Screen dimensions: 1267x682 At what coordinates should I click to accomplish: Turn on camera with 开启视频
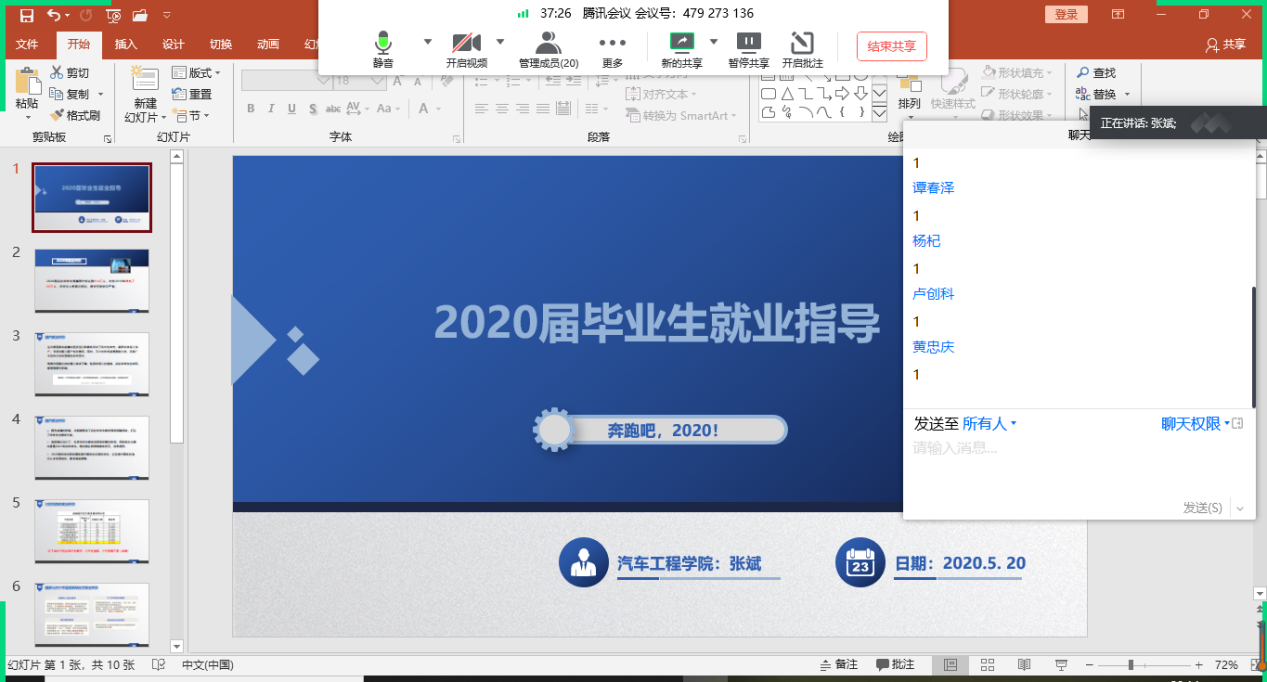466,42
